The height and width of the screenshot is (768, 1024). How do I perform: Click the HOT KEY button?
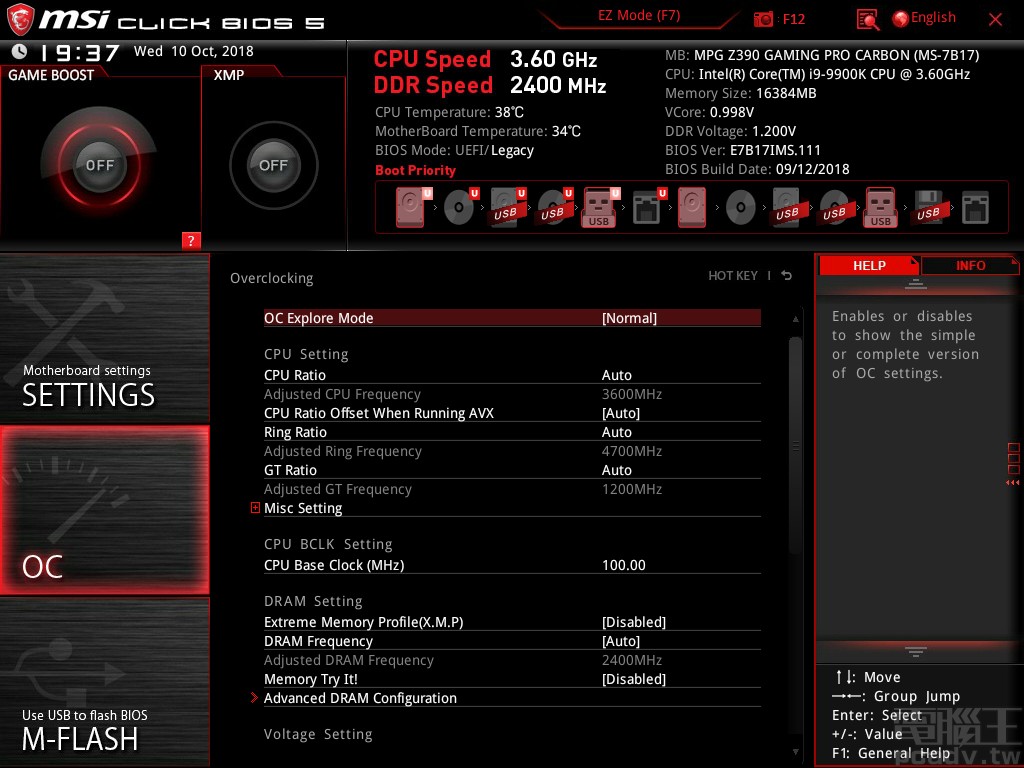pos(733,276)
